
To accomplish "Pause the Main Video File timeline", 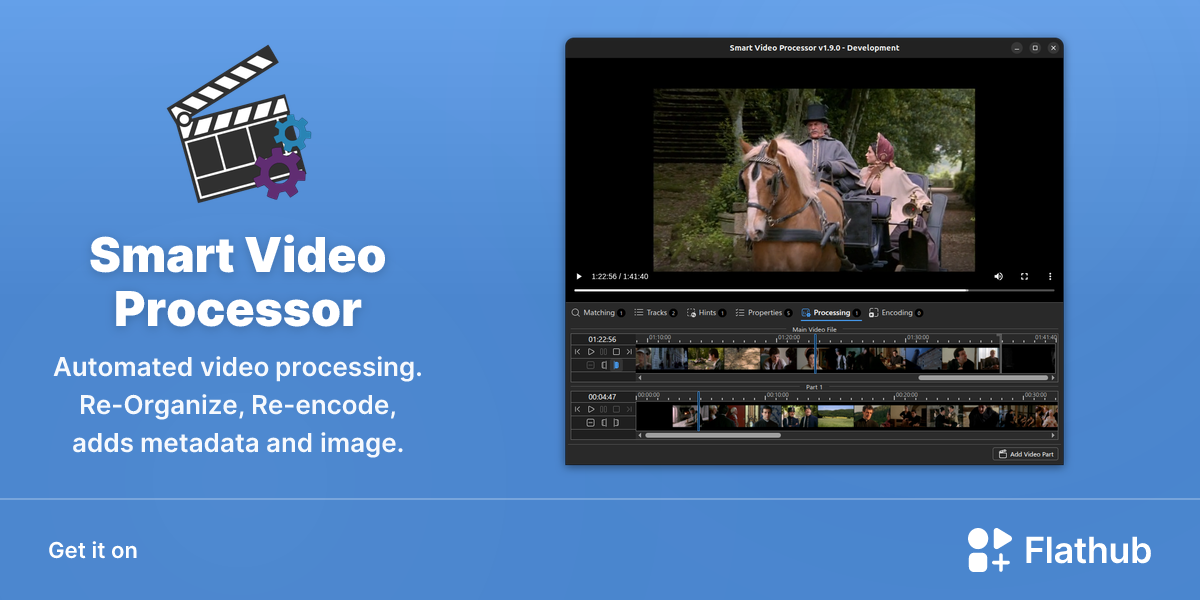I will pyautogui.click(x=603, y=352).
